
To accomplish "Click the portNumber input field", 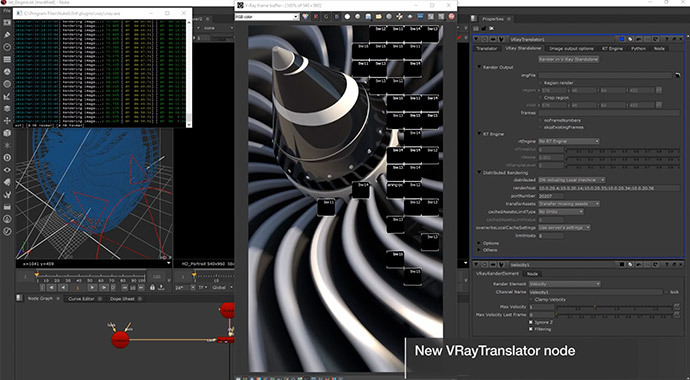I will coord(551,196).
